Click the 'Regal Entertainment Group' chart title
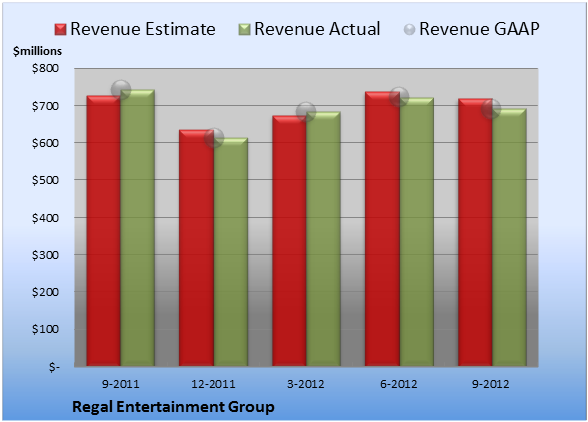This screenshot has height=422, width=588. click(x=173, y=407)
